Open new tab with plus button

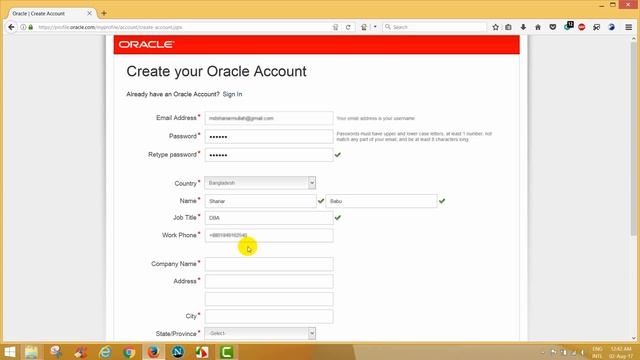[x=104, y=13]
